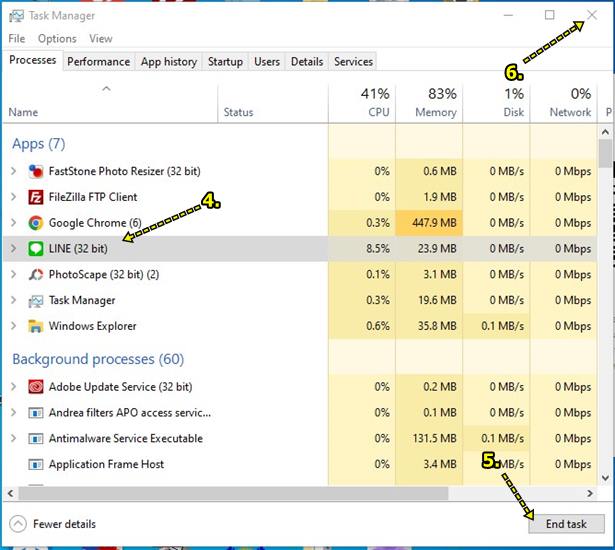Minimize the Task Manager window
This screenshot has width=615, height=550.
(508, 15)
